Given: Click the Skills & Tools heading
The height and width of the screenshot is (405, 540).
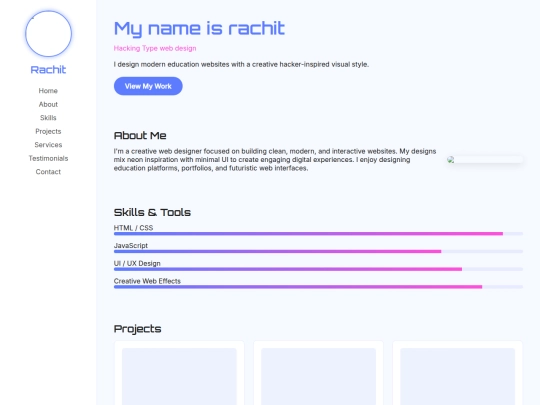Looking at the screenshot, I should point(152,212).
